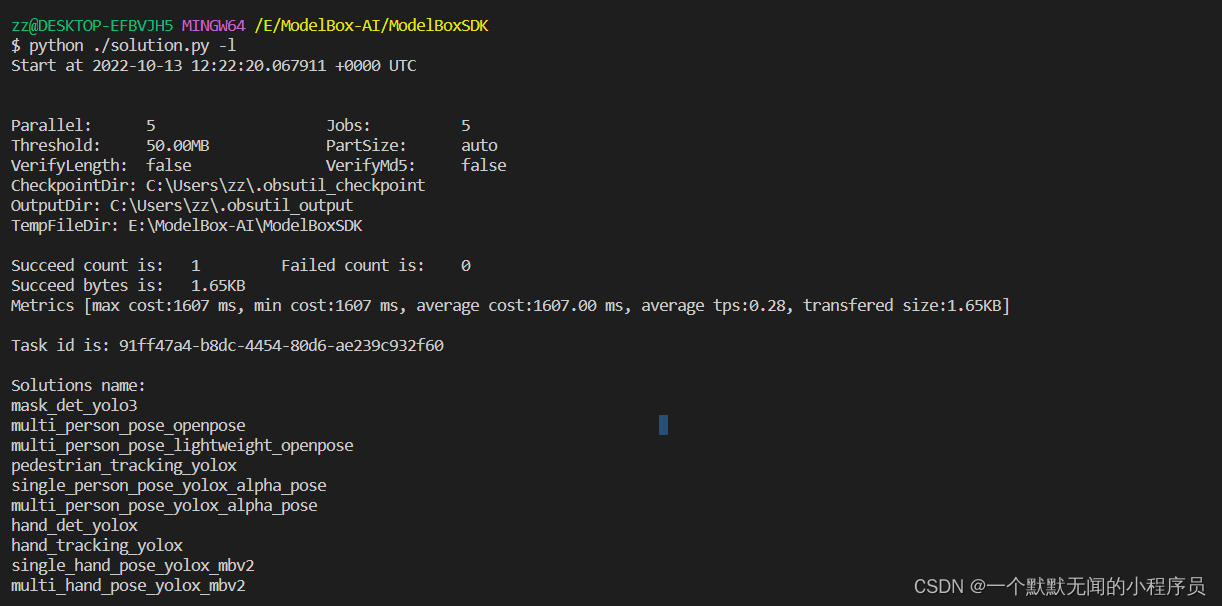Viewport: 1222px width, 606px height.
Task: Click the CSDN watermark link
Action: point(1057,586)
